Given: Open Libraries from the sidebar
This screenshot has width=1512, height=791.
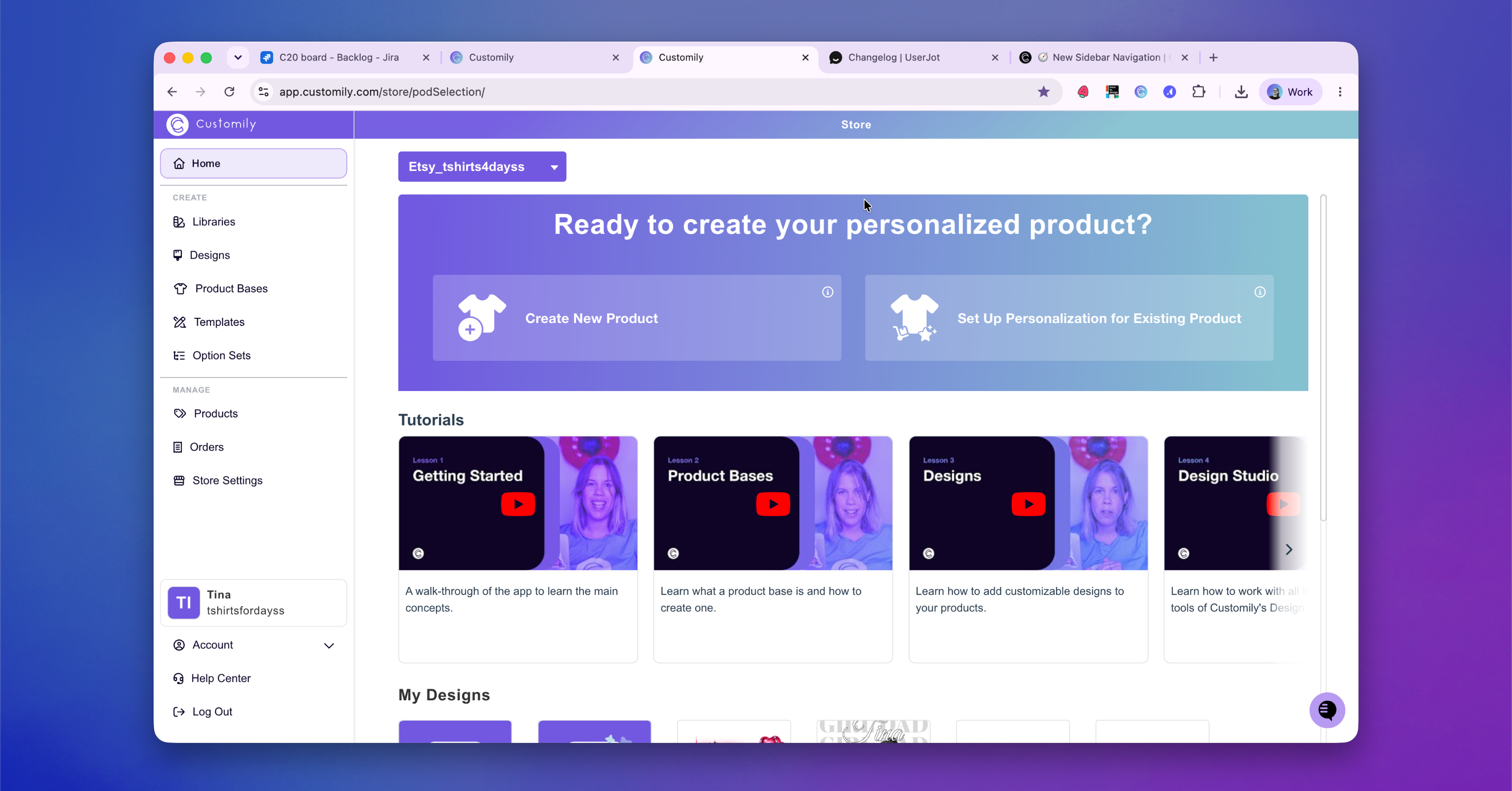Looking at the screenshot, I should coord(254,222).
